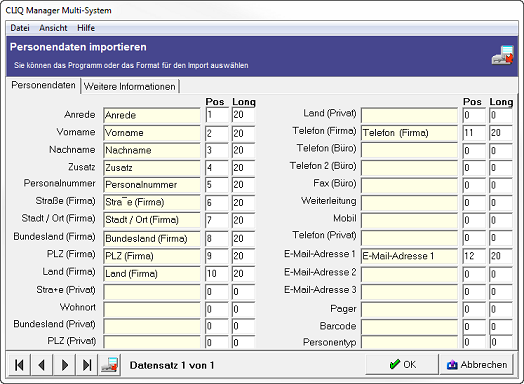
Task: Go to first record navigation button
Action: coord(19,365)
